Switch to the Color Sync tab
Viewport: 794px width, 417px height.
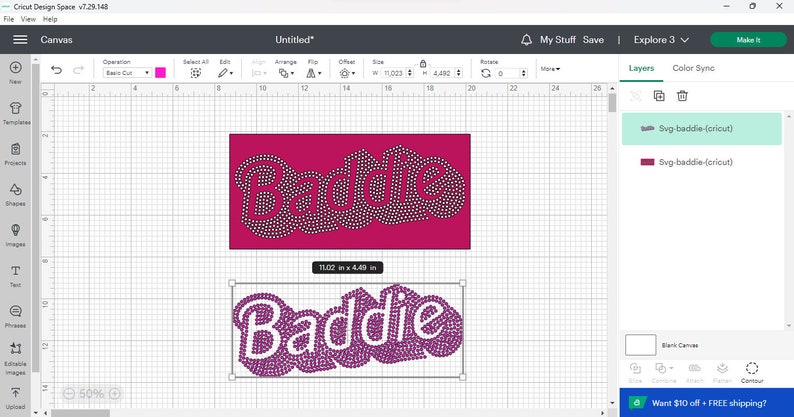[x=693, y=68]
